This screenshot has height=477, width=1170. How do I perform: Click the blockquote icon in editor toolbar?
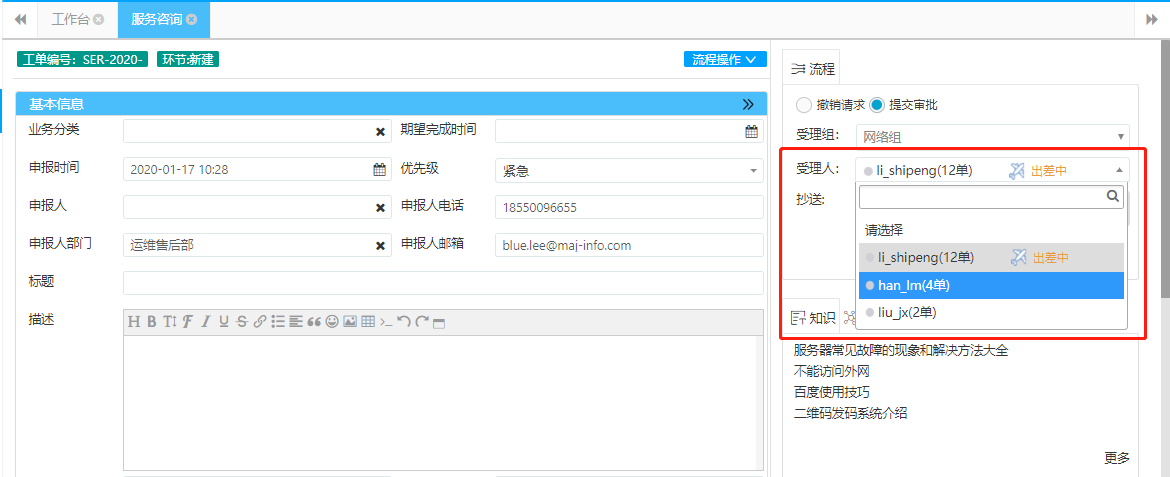(314, 322)
